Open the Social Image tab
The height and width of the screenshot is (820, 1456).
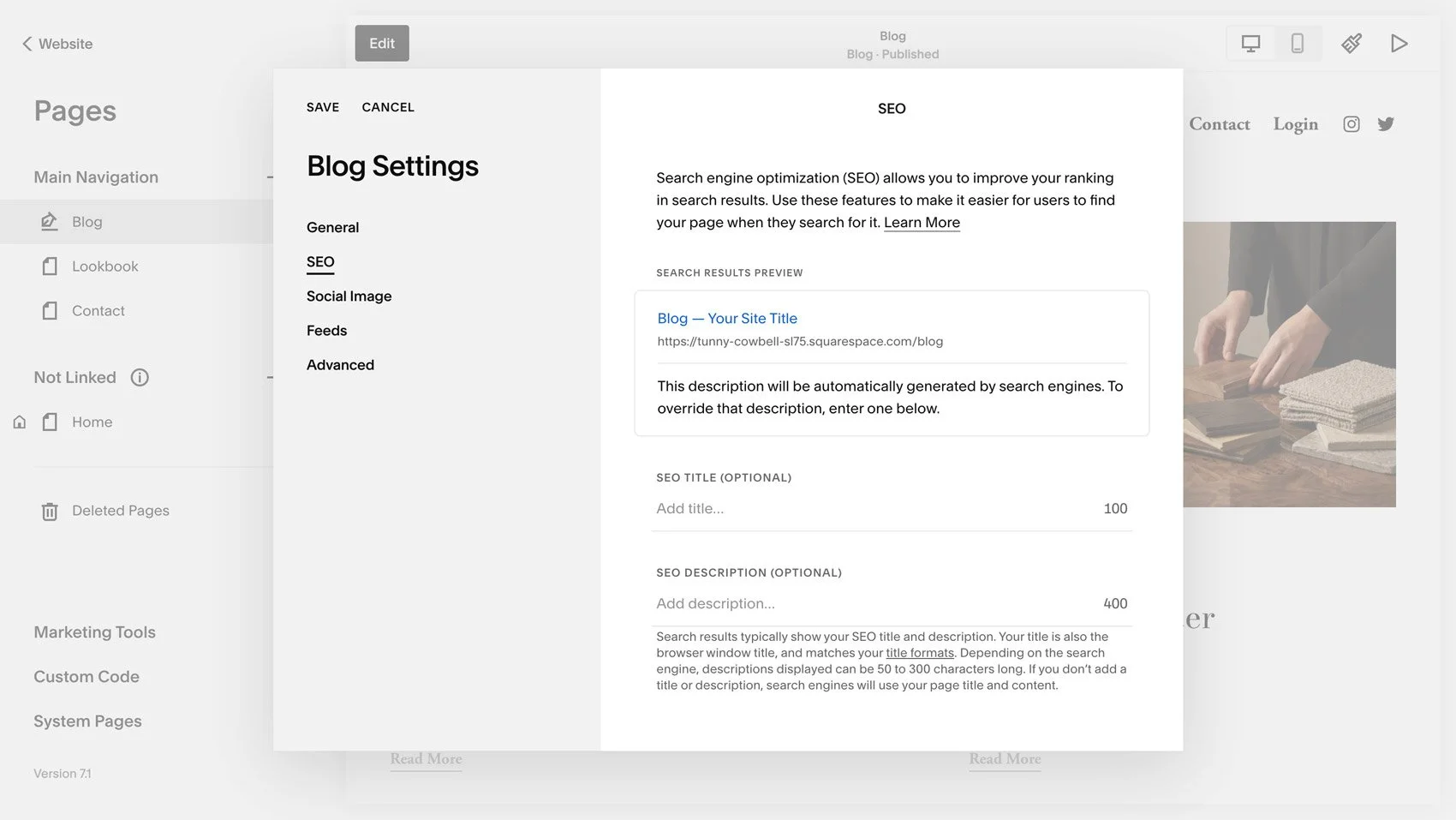click(349, 296)
